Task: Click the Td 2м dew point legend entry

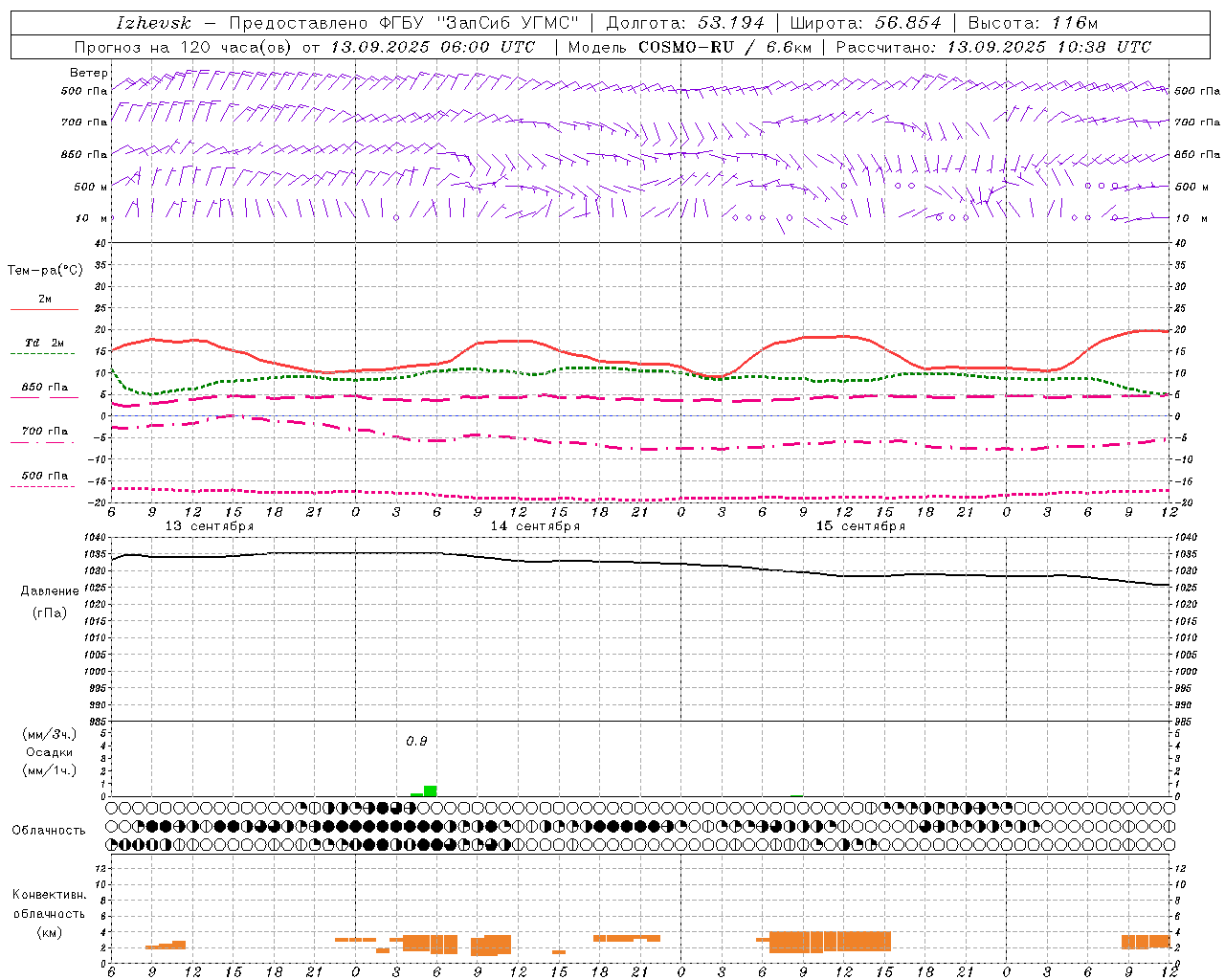Action: tap(45, 343)
